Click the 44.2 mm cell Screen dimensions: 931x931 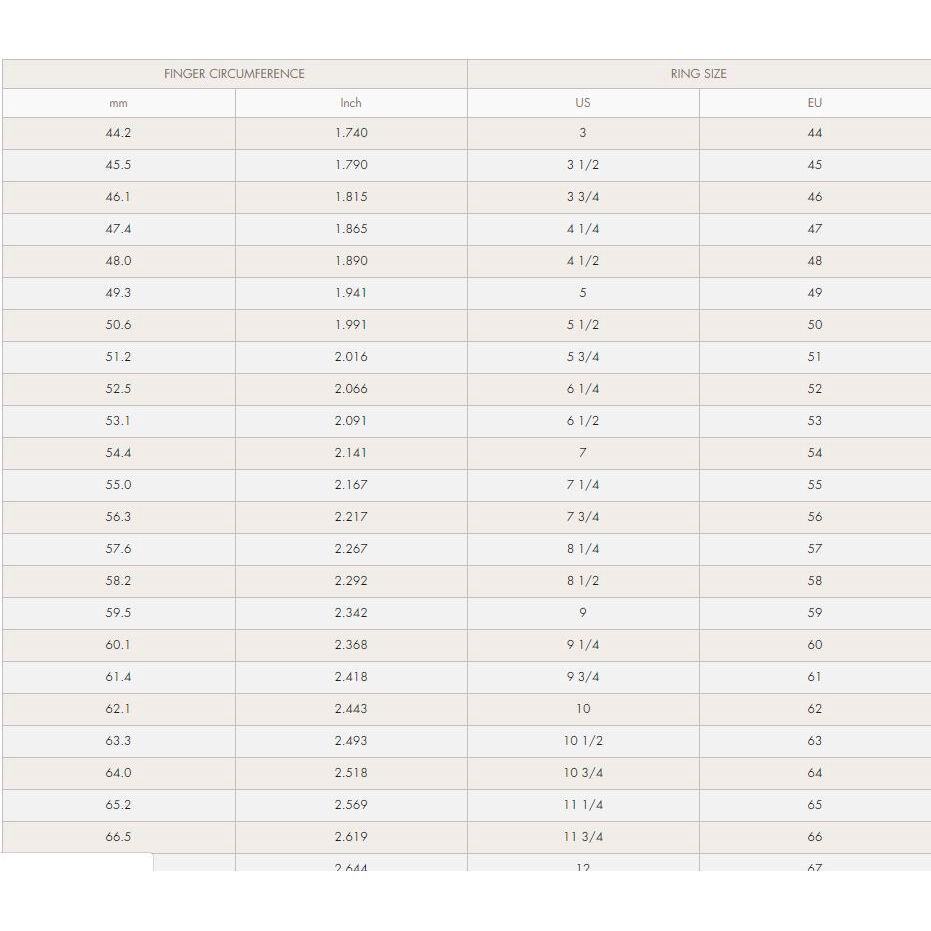click(119, 133)
